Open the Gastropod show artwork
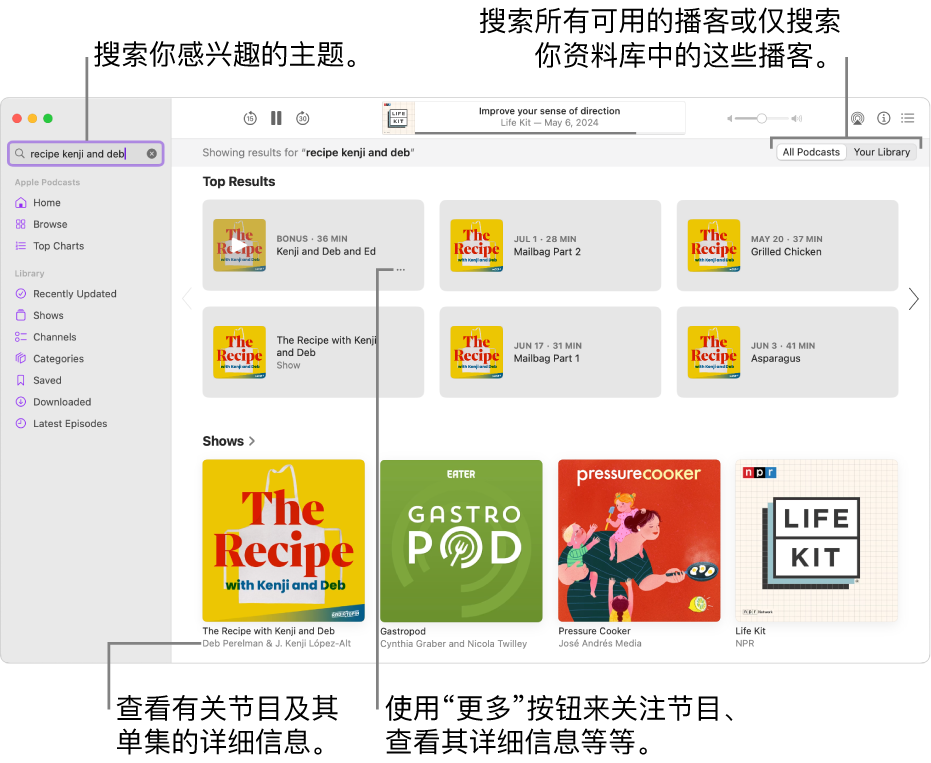The image size is (931, 763). (x=461, y=541)
